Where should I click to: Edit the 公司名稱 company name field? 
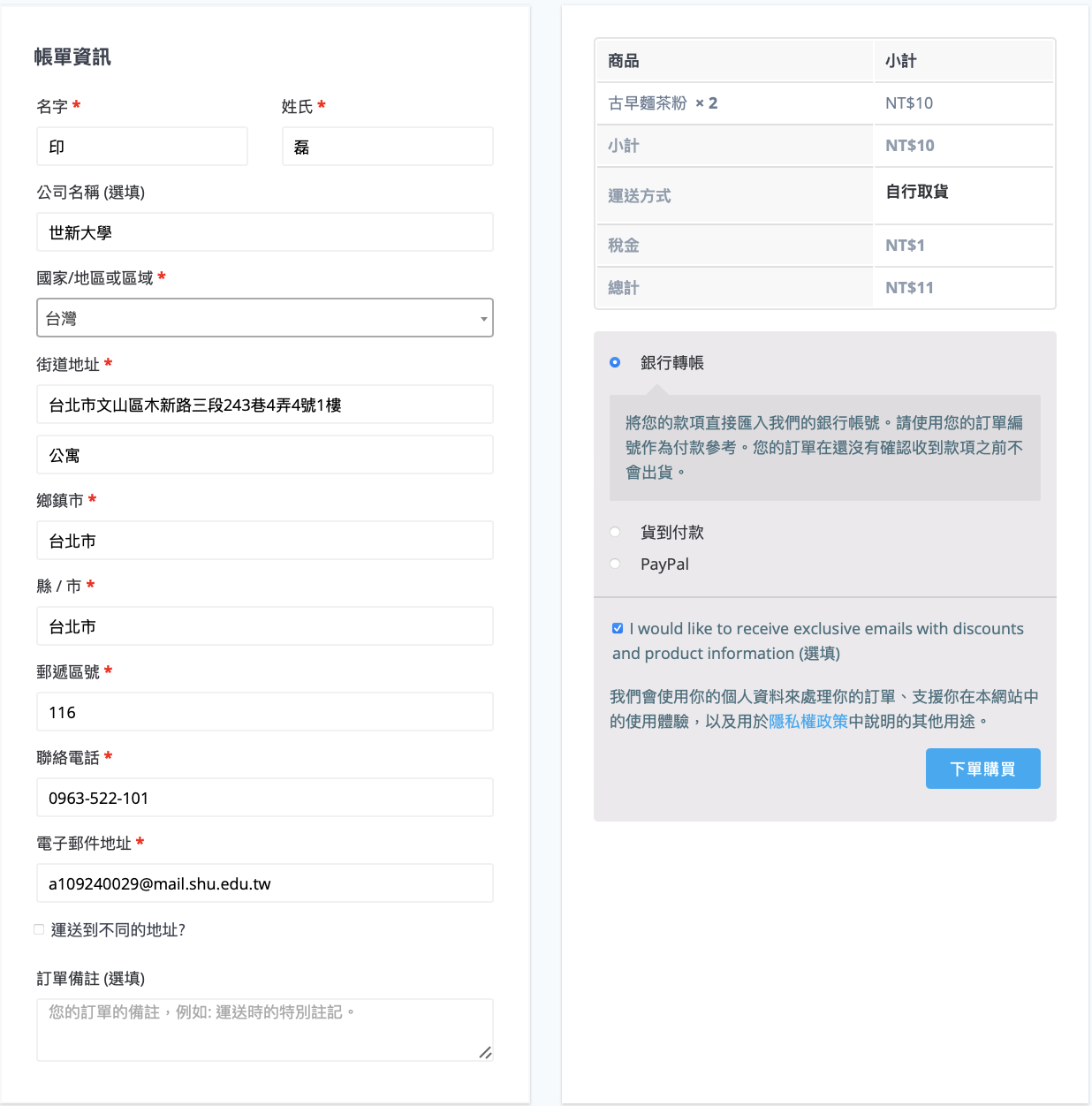pos(264,232)
